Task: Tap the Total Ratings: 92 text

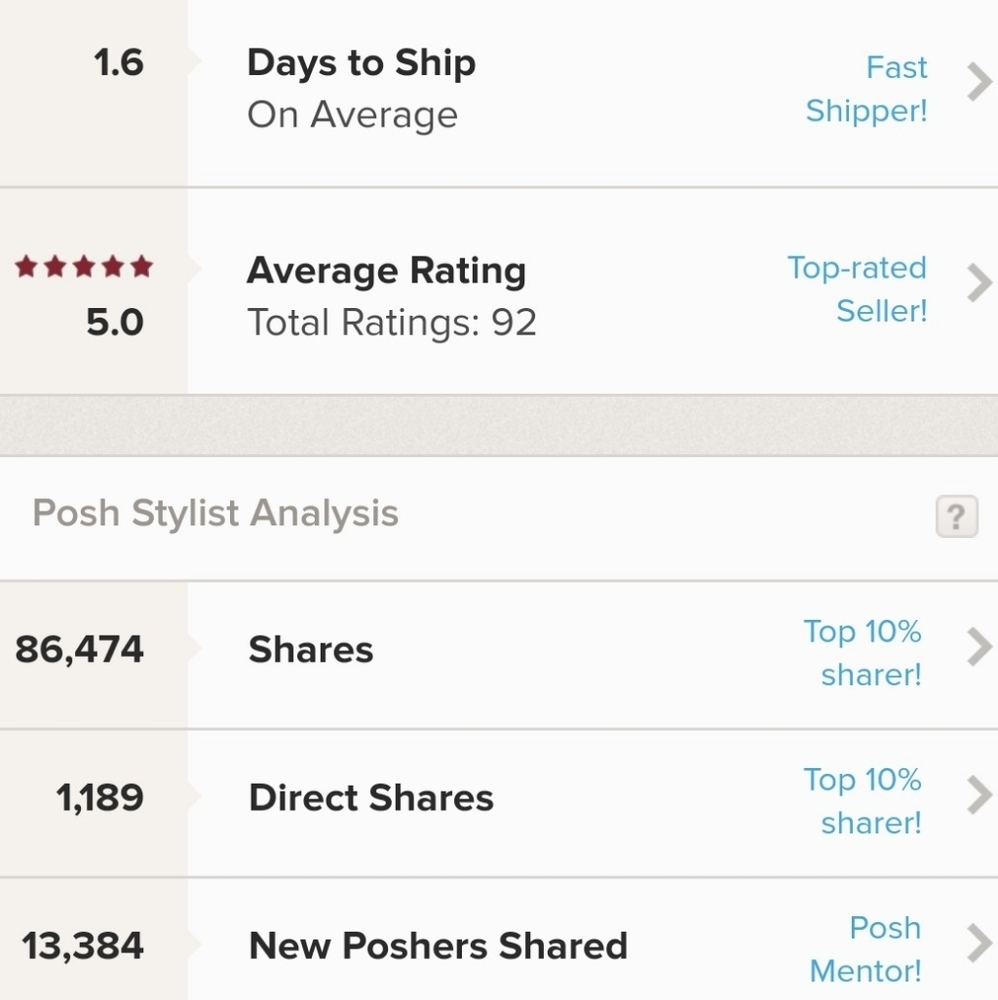Action: coord(392,322)
